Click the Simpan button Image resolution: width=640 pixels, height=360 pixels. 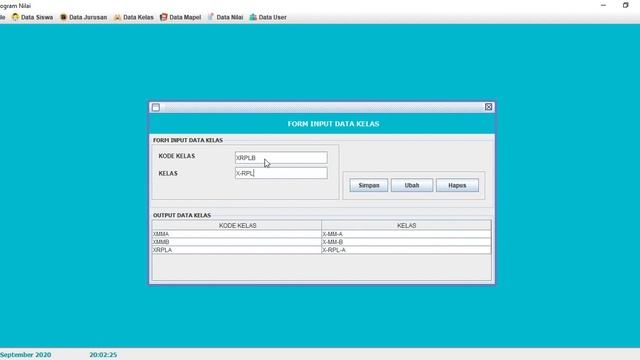click(369, 185)
